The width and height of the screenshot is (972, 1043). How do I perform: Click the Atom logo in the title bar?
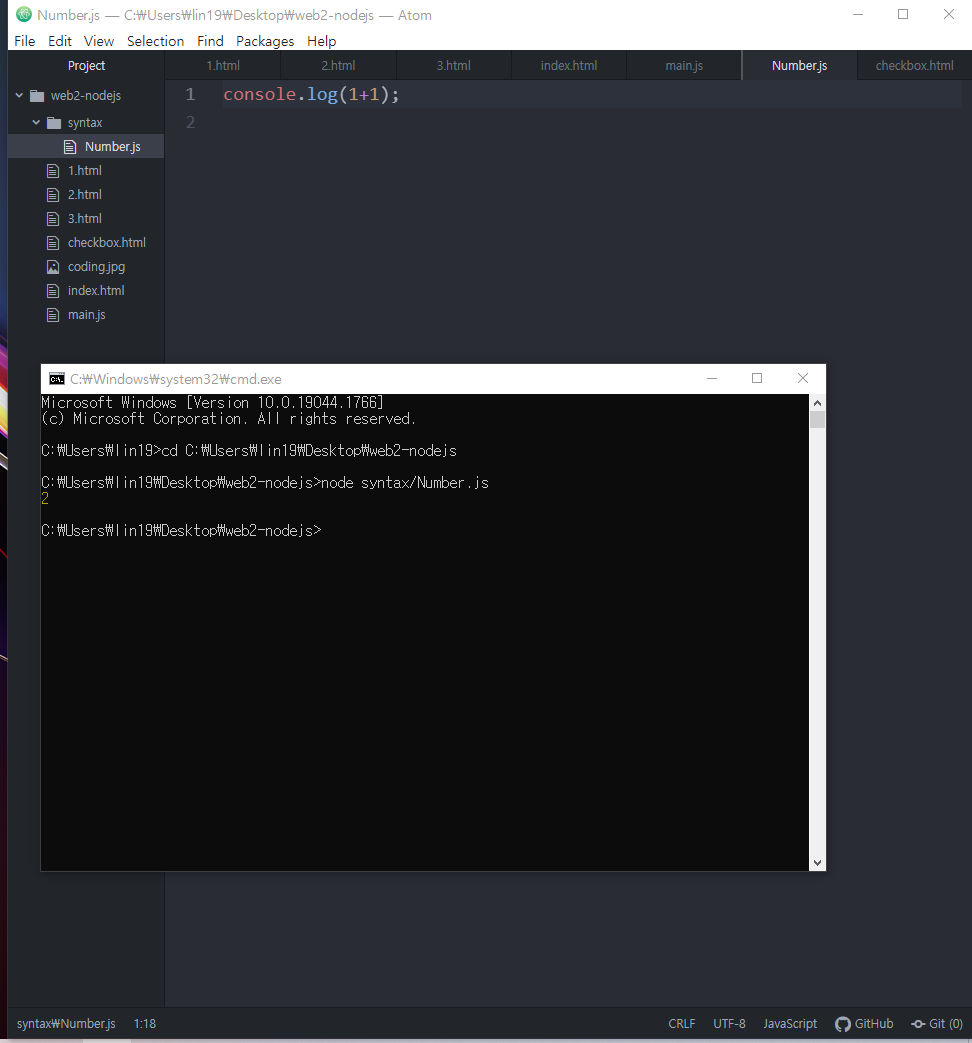[24, 14]
